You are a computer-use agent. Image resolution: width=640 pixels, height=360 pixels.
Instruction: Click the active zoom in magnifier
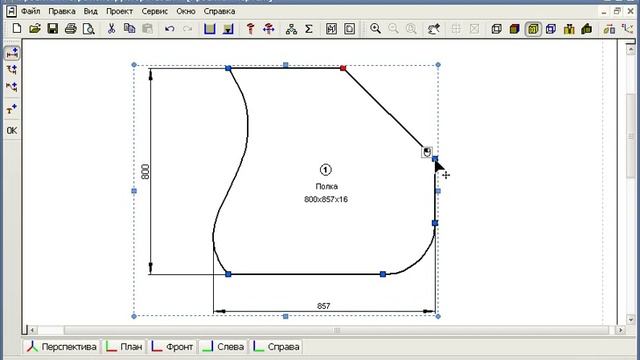pyautogui.click(x=375, y=29)
